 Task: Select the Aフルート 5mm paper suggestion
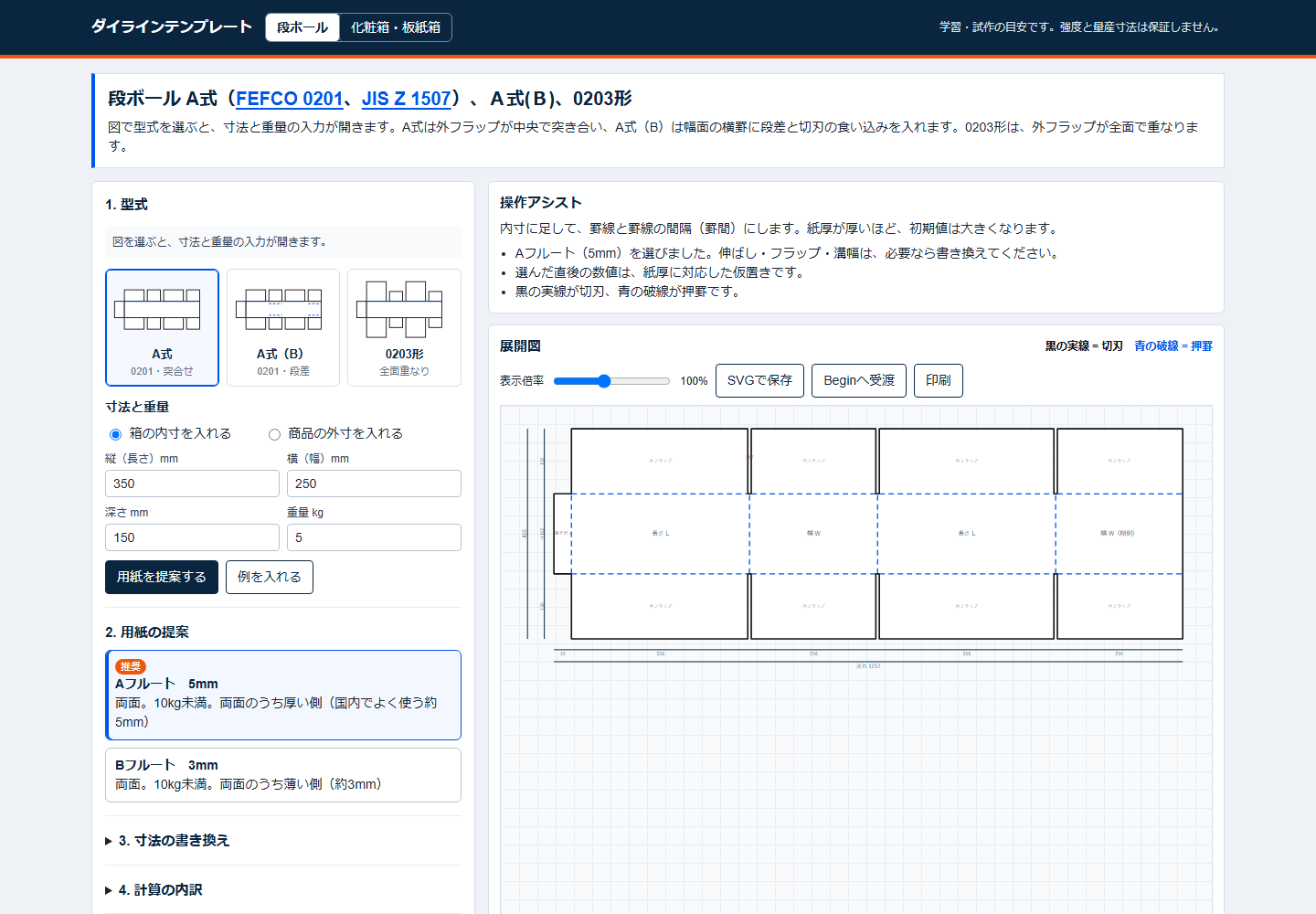pyautogui.click(x=283, y=695)
